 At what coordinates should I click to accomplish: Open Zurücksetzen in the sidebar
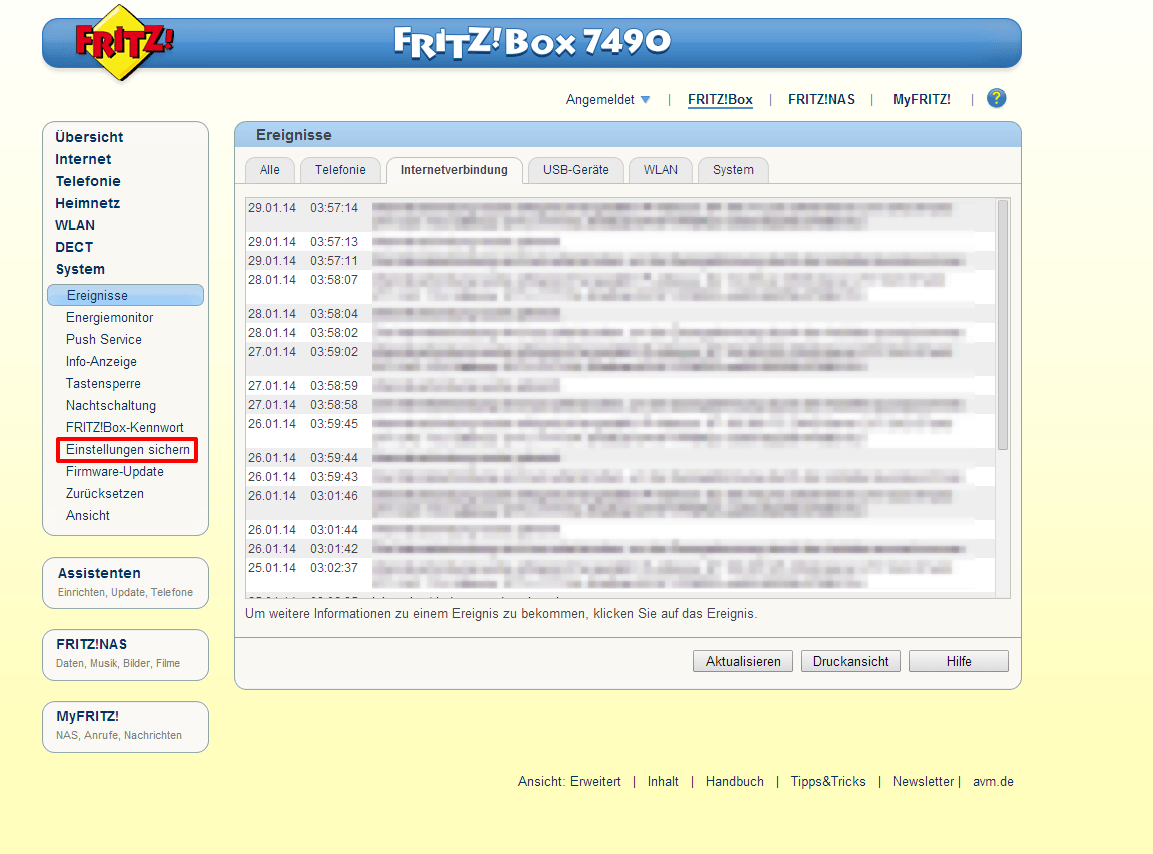point(105,494)
